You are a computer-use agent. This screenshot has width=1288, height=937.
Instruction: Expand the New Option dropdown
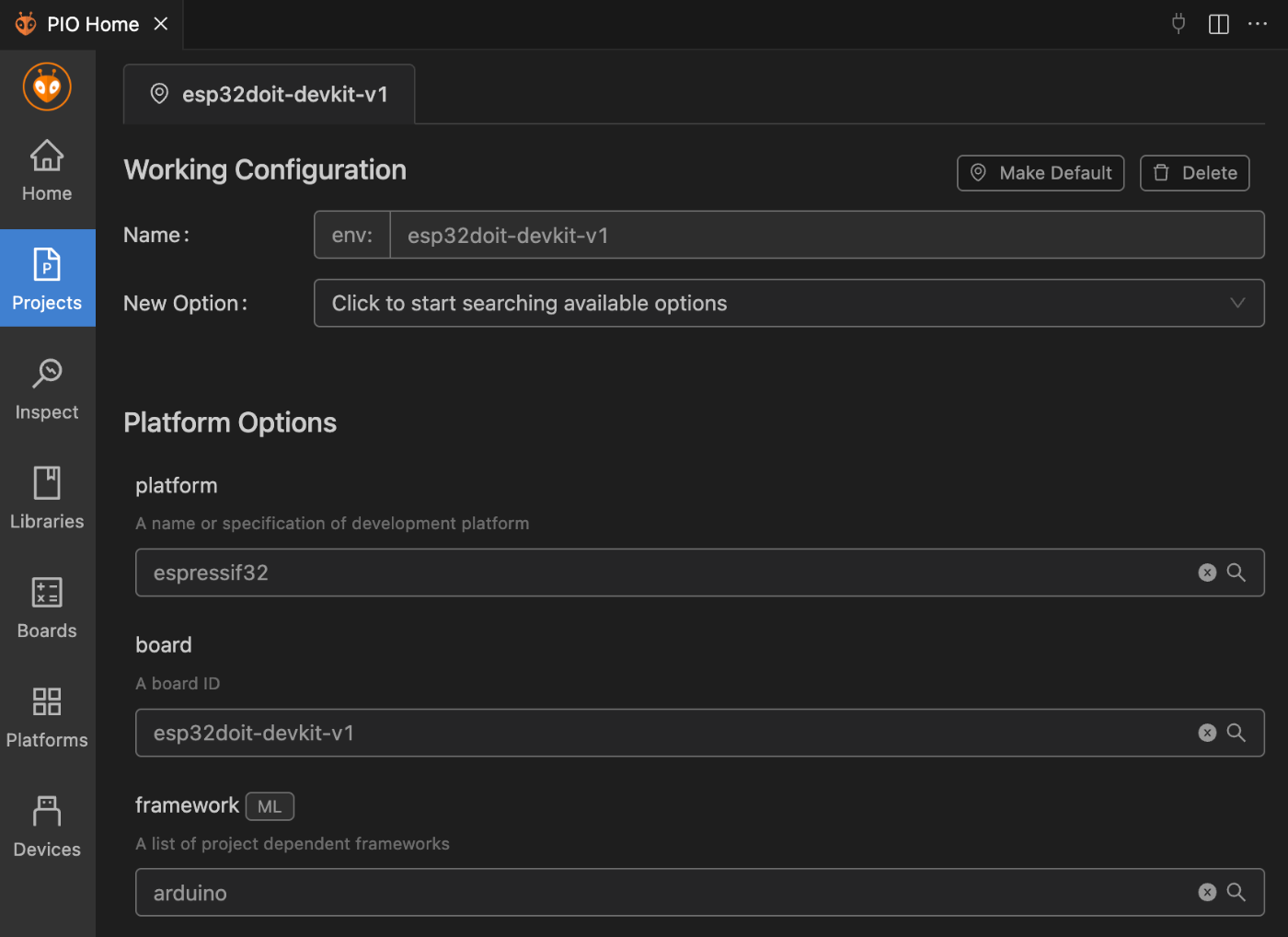[788, 304]
